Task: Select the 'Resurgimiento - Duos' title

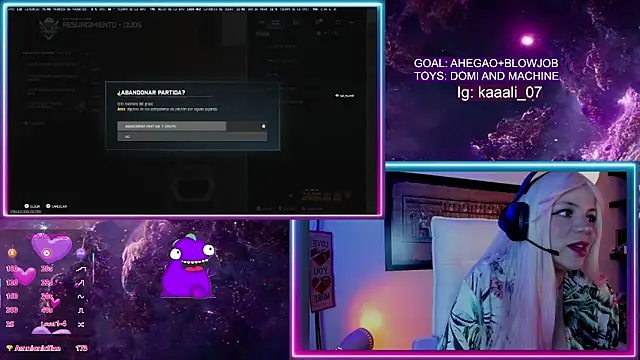Action: coord(102,25)
